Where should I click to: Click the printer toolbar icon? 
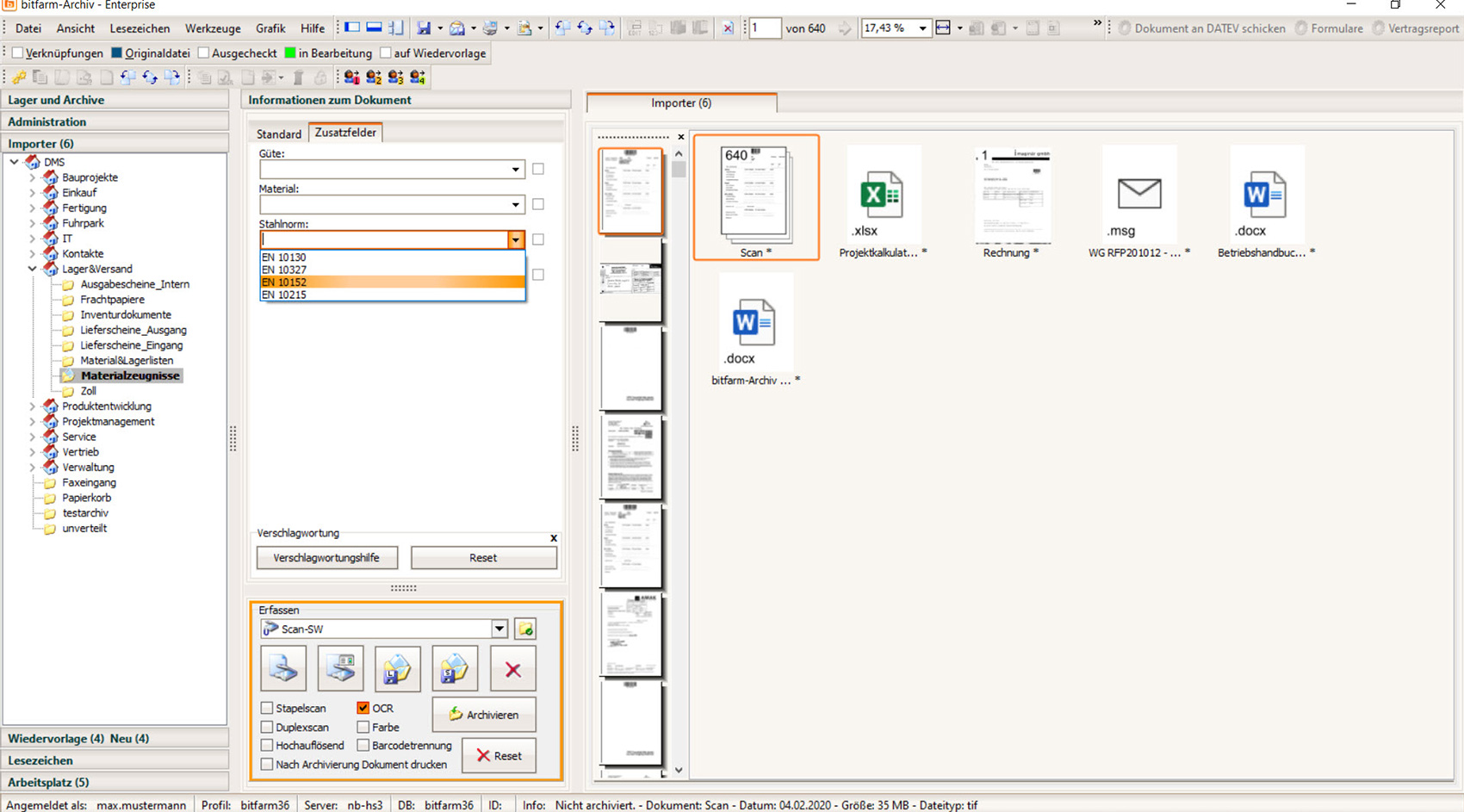490,28
